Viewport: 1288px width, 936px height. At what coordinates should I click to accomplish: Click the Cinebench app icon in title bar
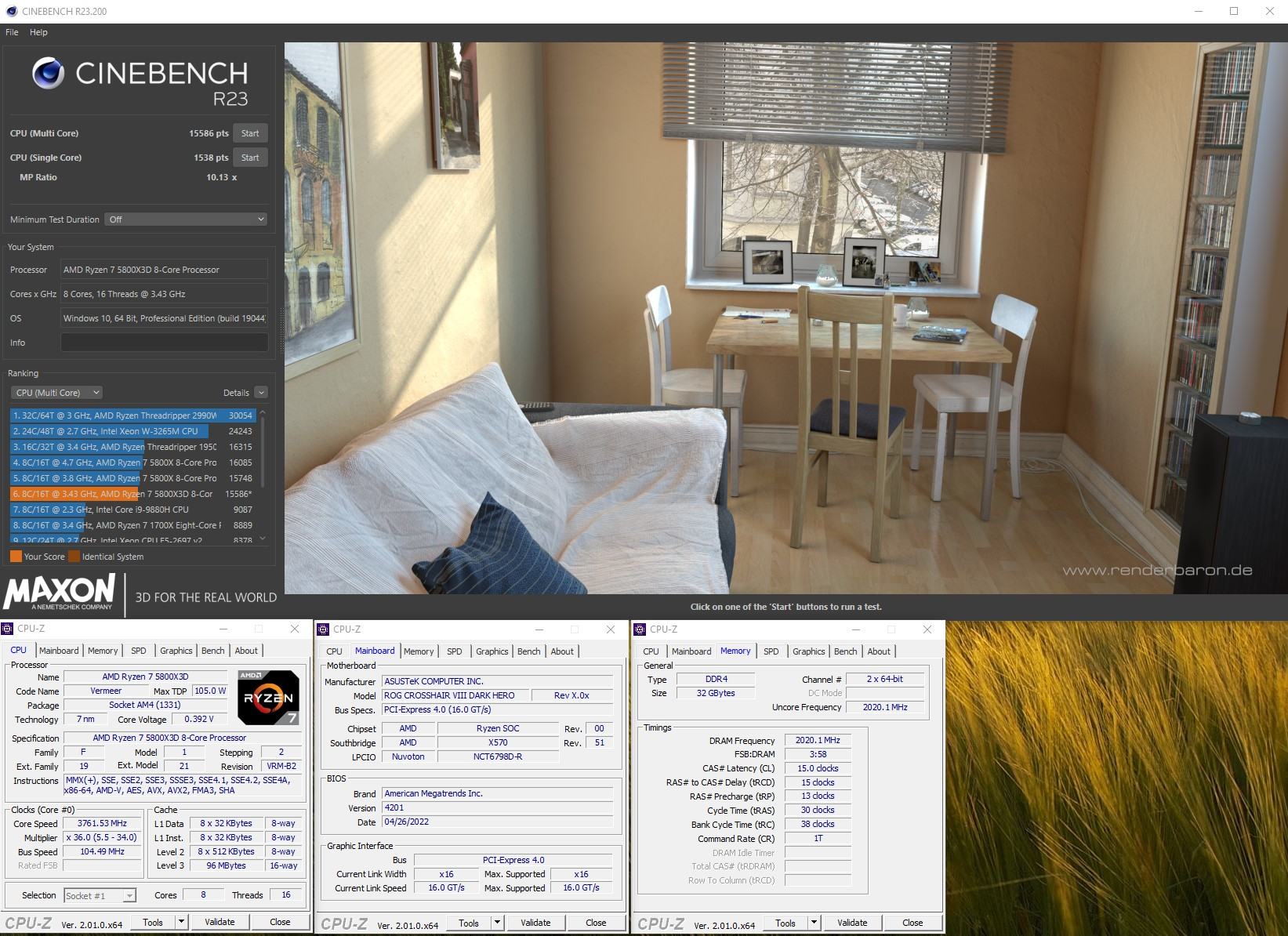(x=11, y=11)
